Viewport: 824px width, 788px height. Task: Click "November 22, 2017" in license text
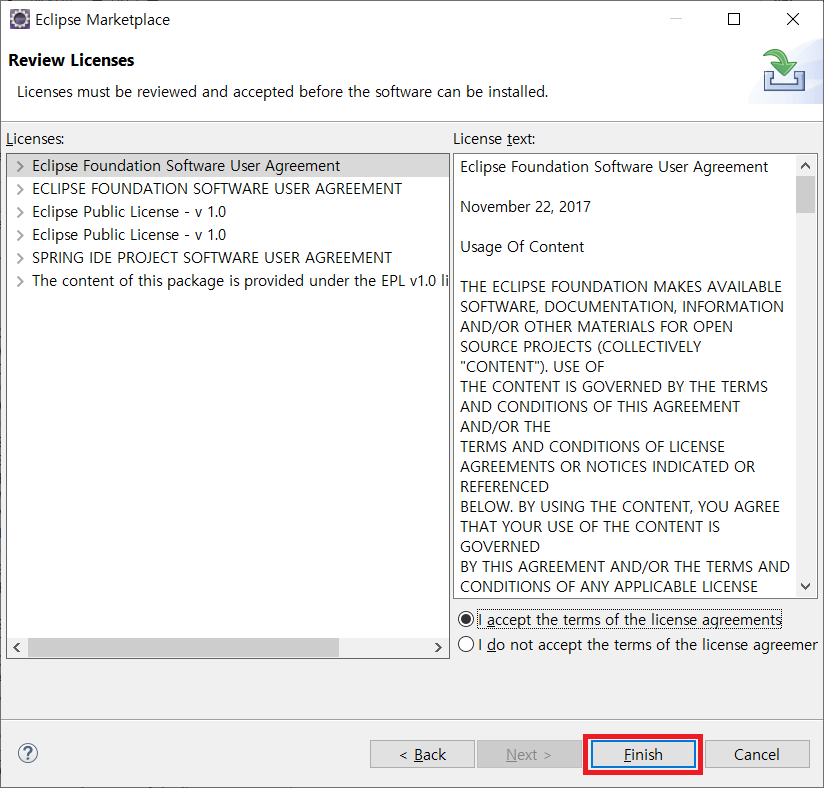[x=526, y=207]
